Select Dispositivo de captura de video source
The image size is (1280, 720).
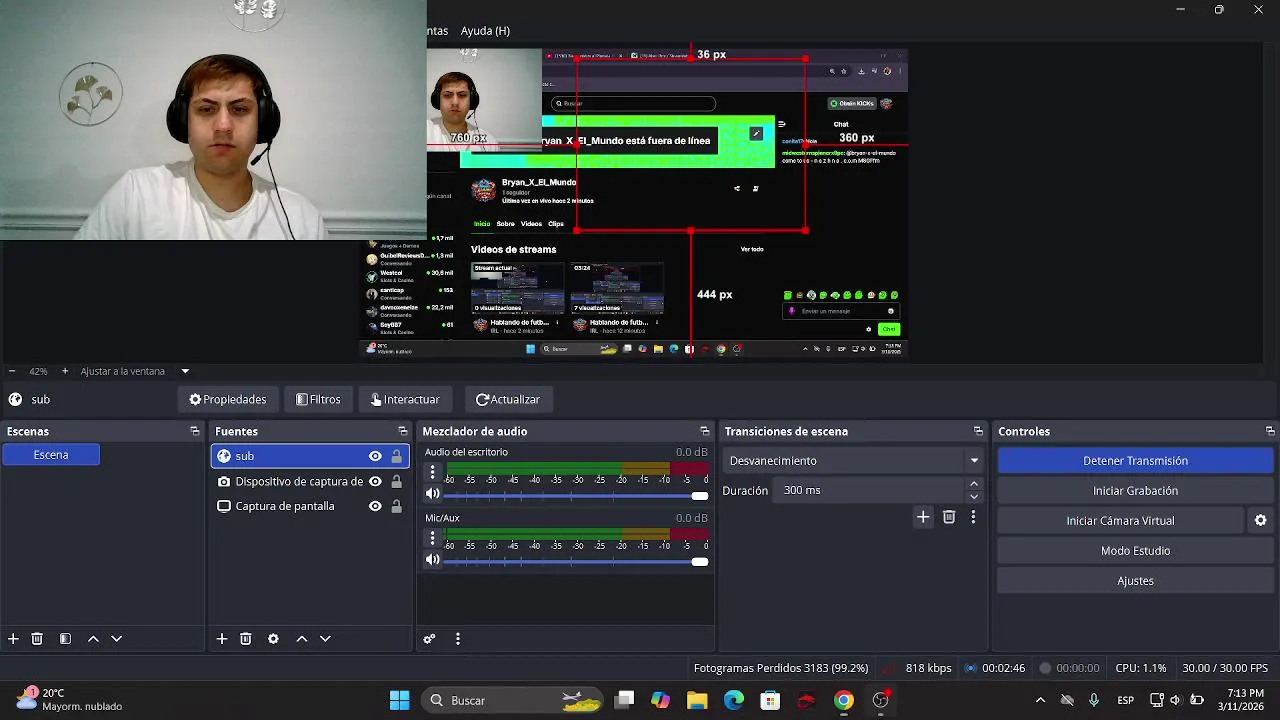[x=299, y=481]
